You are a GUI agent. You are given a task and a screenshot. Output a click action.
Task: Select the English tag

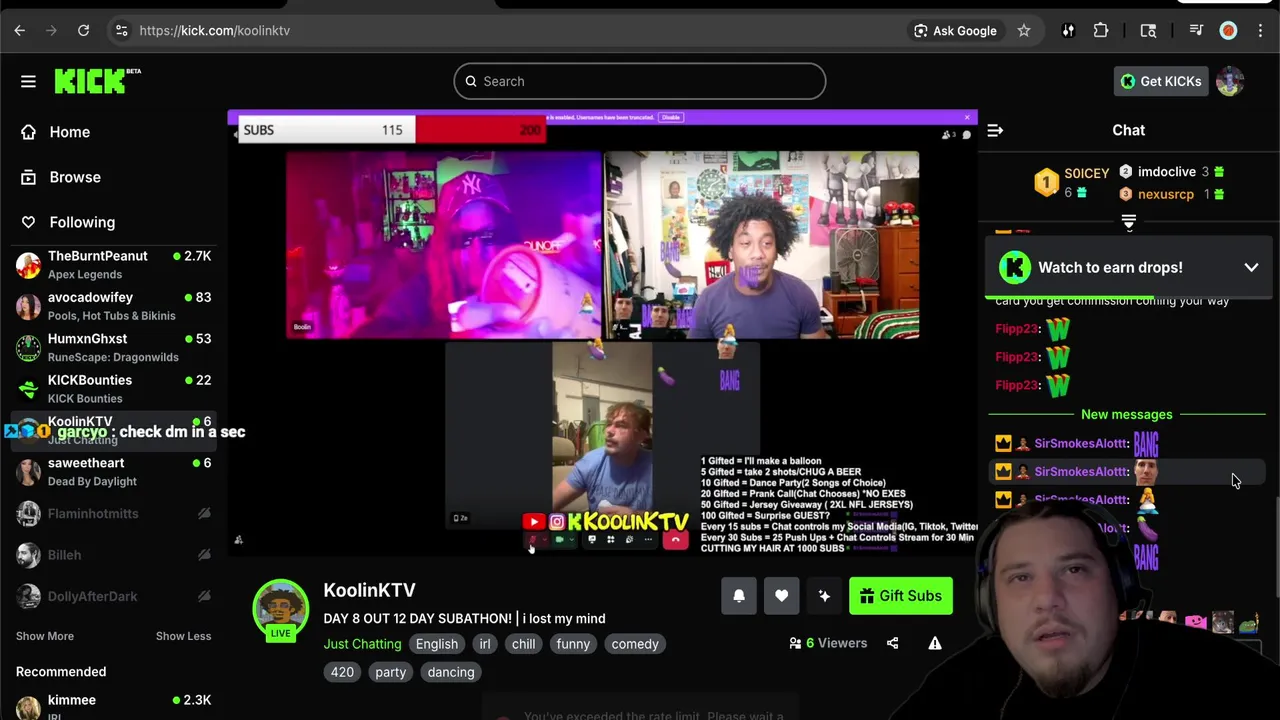[x=437, y=644]
